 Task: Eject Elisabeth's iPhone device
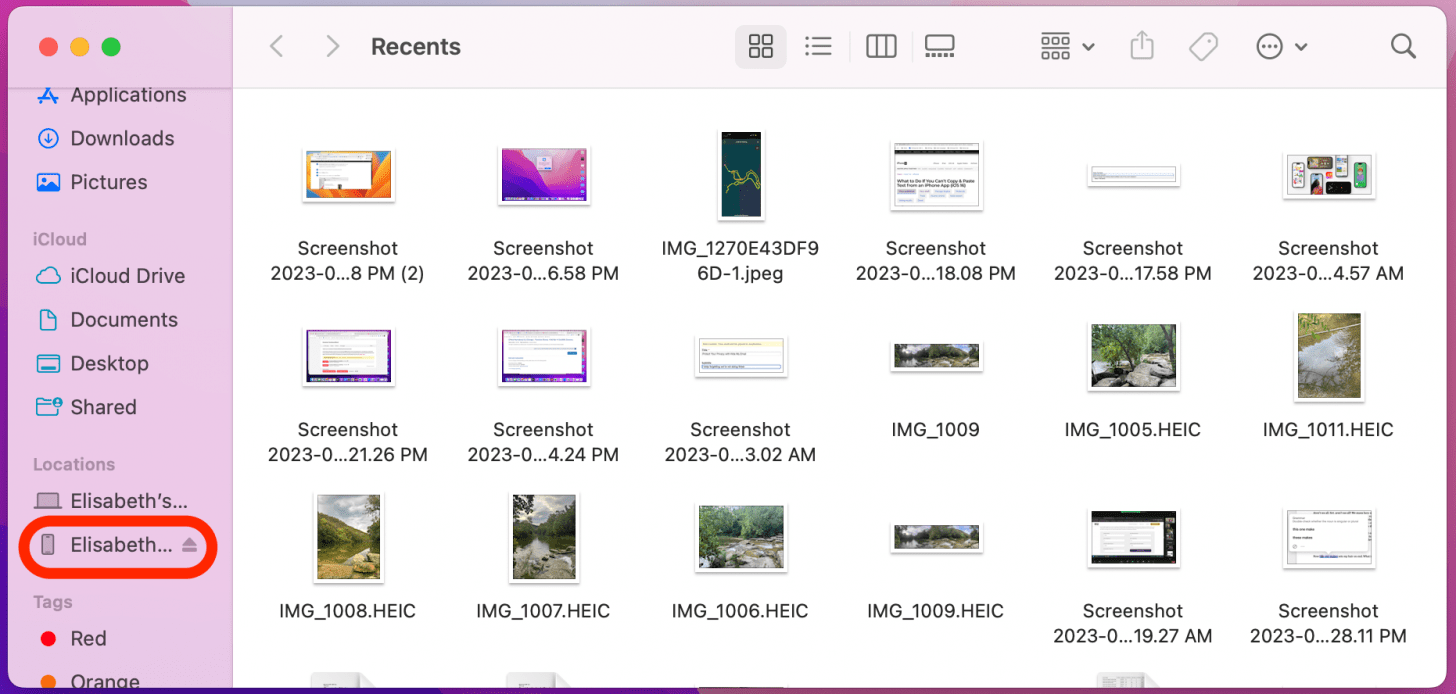click(x=190, y=545)
